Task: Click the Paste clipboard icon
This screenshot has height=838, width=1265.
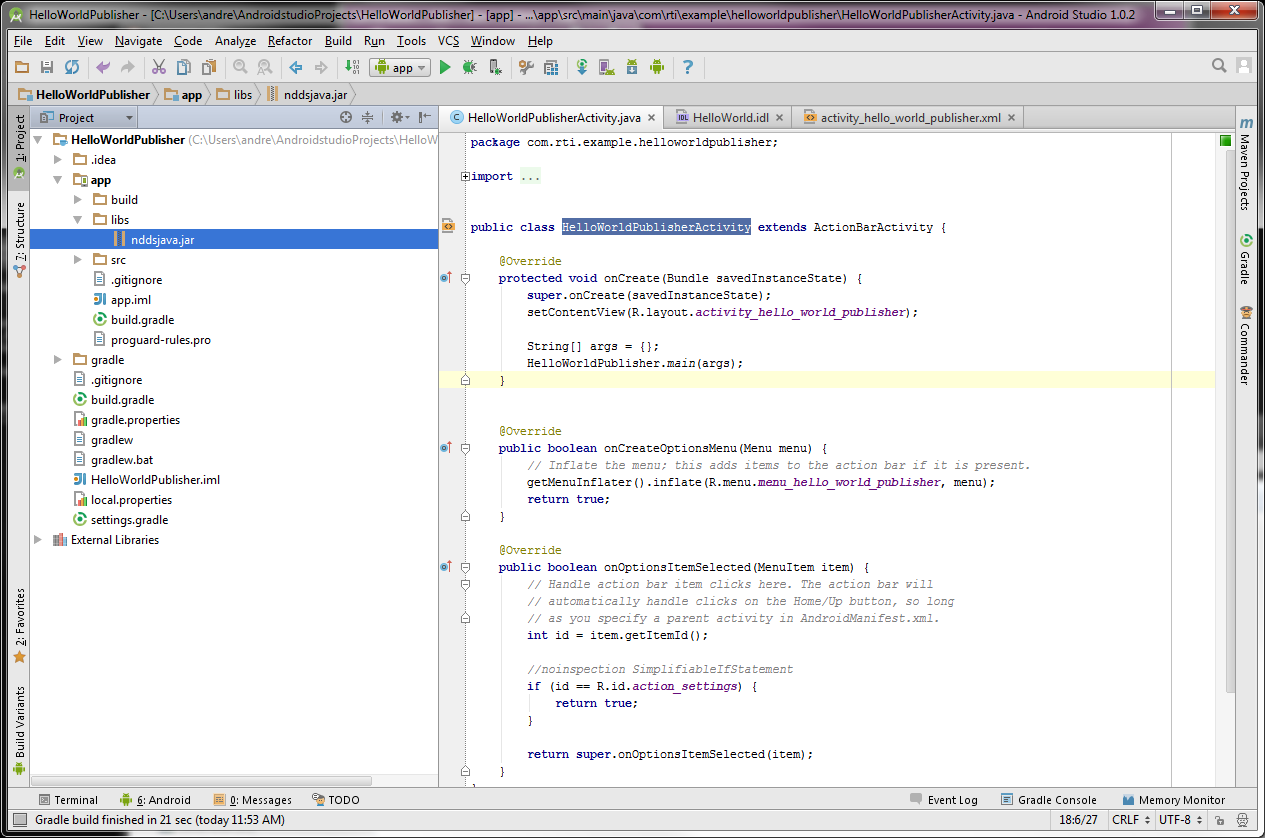Action: (209, 67)
